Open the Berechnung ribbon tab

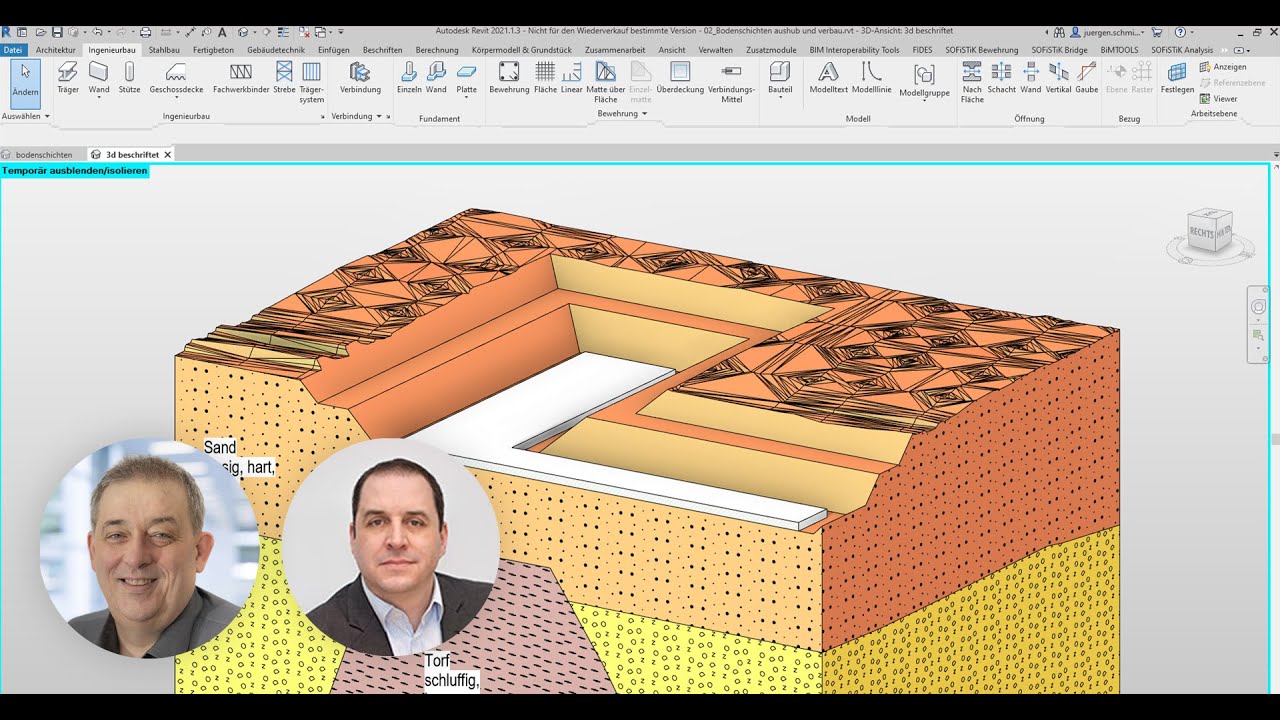pos(437,50)
